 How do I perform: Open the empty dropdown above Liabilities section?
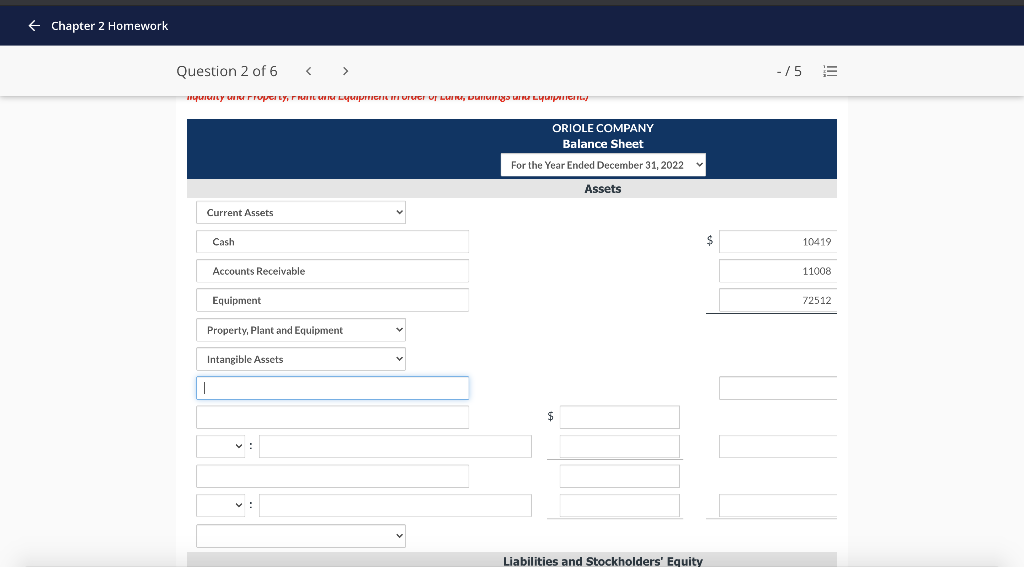coord(301,536)
